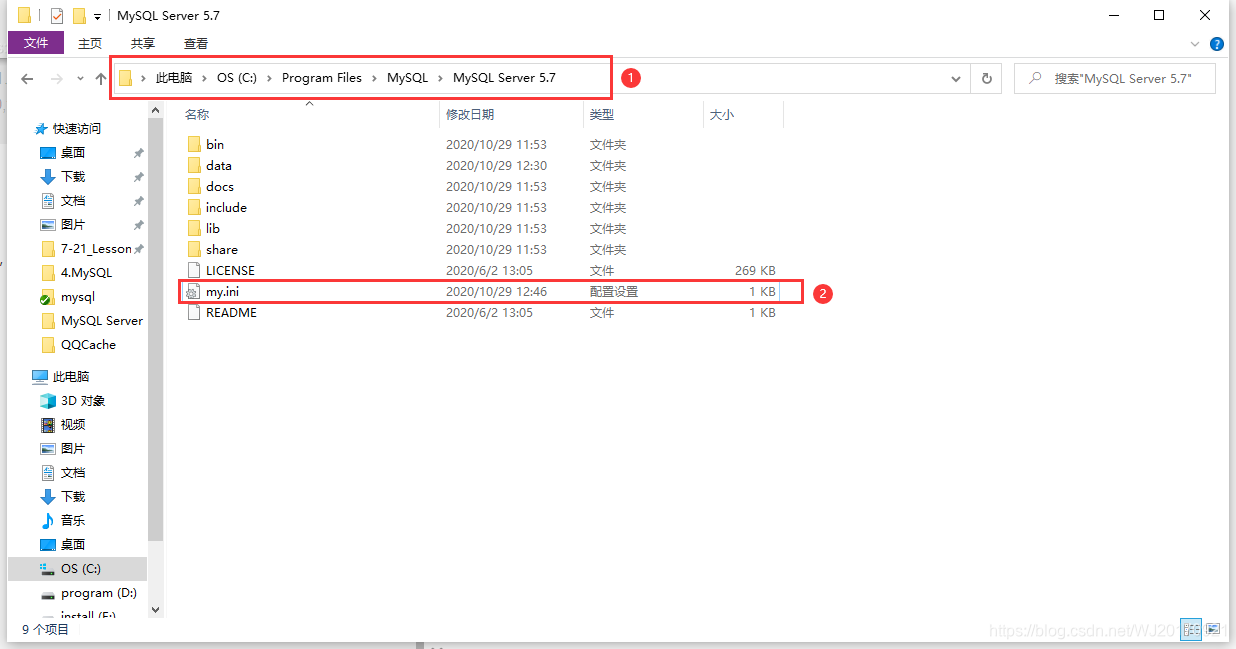Open 快速访问 in navigation pane
1236x649 pixels.
(77, 129)
